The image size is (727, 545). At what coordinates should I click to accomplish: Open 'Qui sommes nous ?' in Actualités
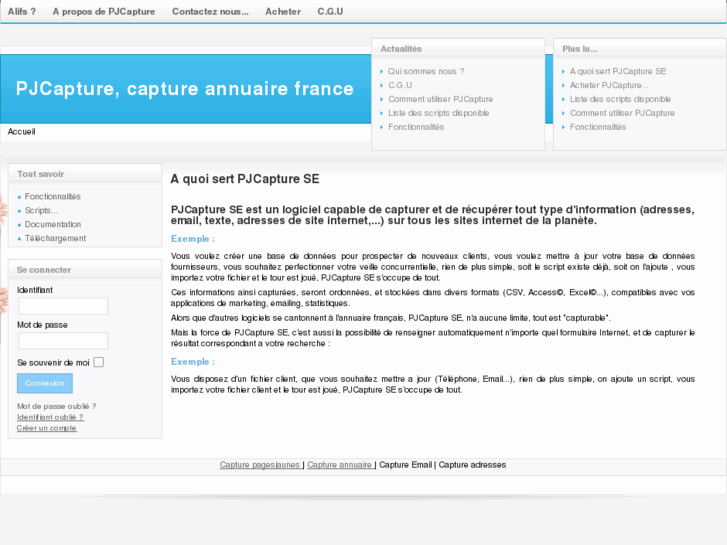point(426,71)
